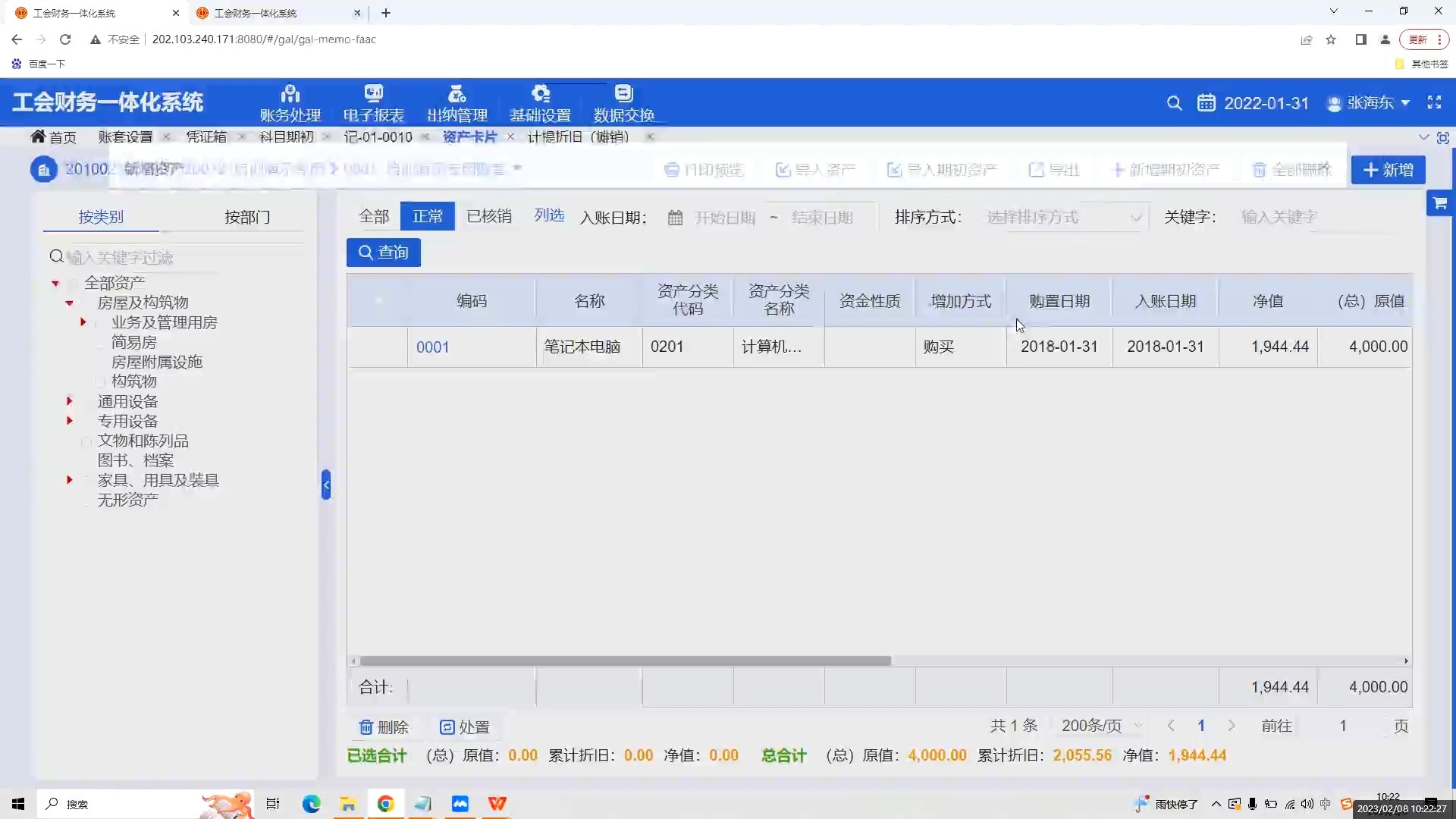Switch to the 凭证箱 tab

(x=206, y=137)
